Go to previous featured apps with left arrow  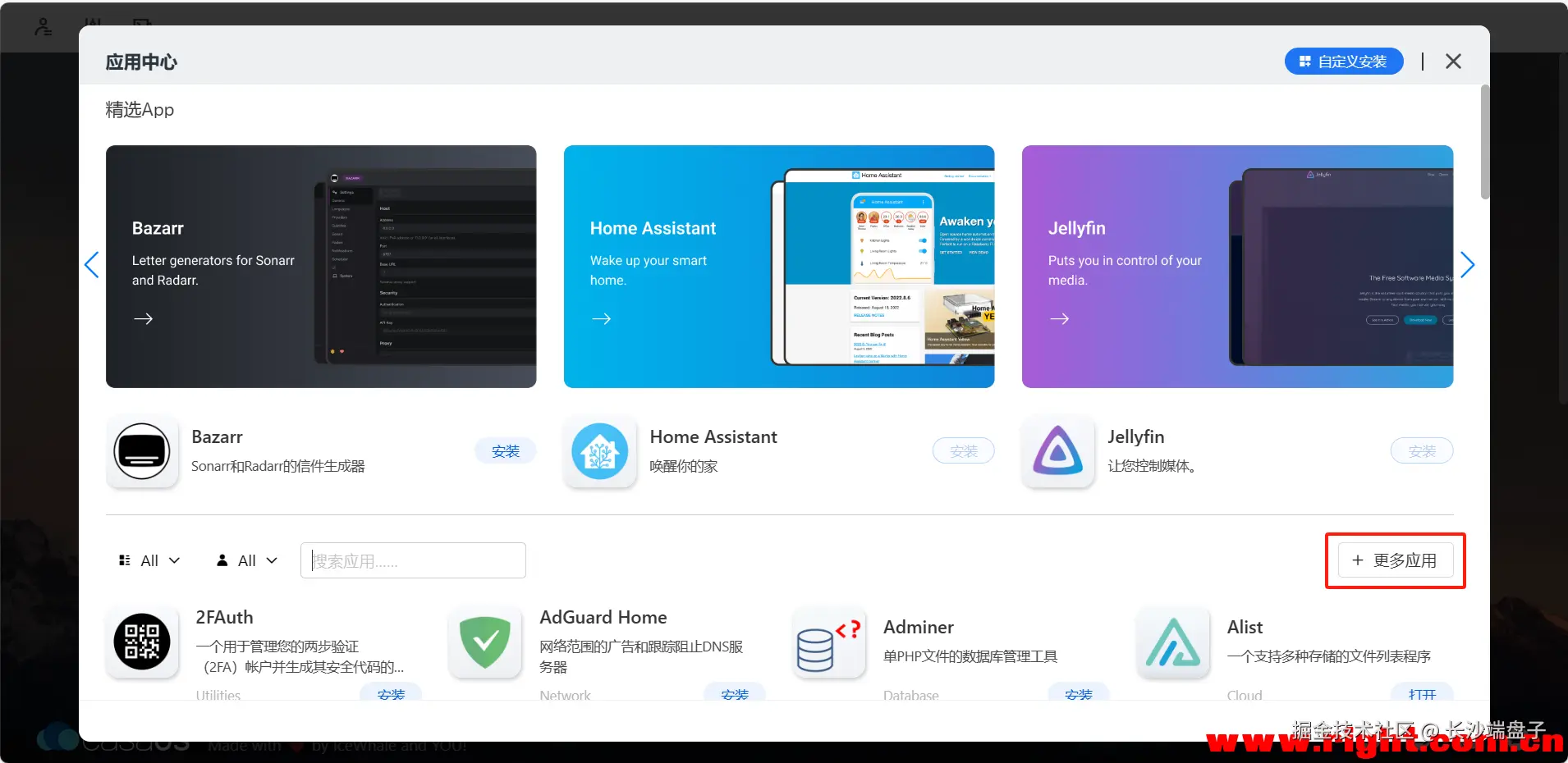[92, 265]
